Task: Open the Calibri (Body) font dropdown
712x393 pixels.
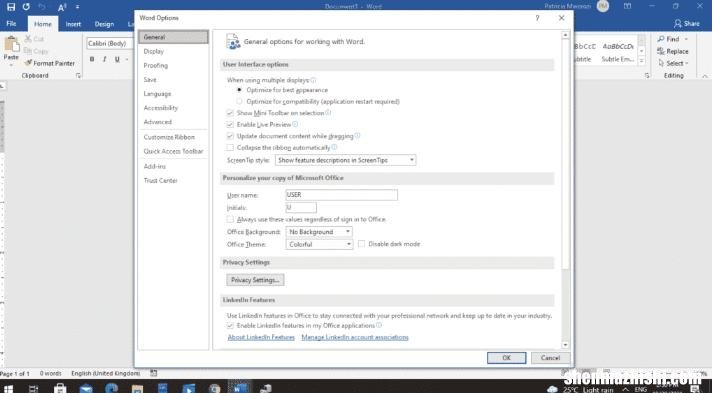Action: point(110,44)
